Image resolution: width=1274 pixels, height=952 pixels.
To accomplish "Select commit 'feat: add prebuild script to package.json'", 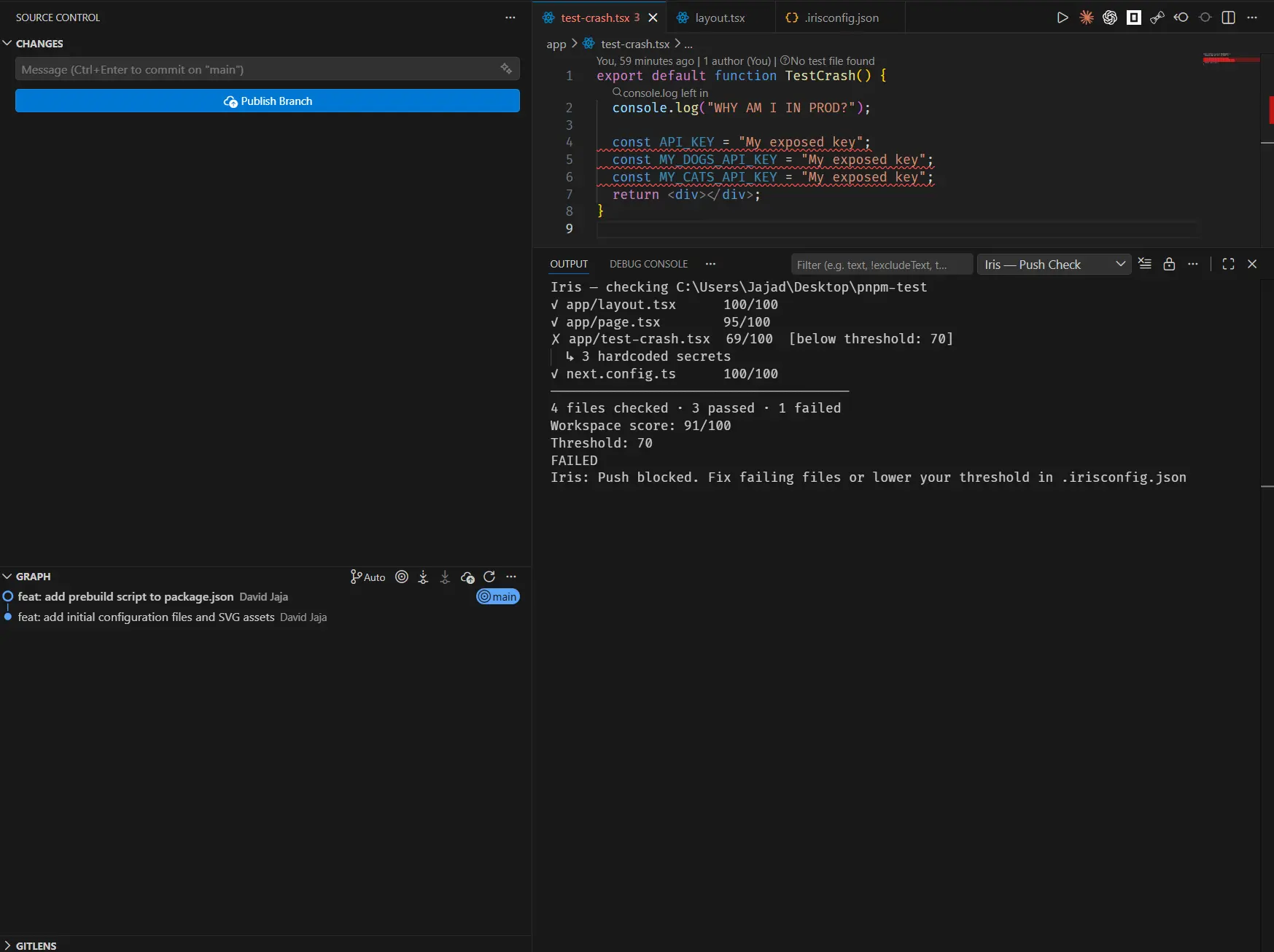I will point(125,596).
